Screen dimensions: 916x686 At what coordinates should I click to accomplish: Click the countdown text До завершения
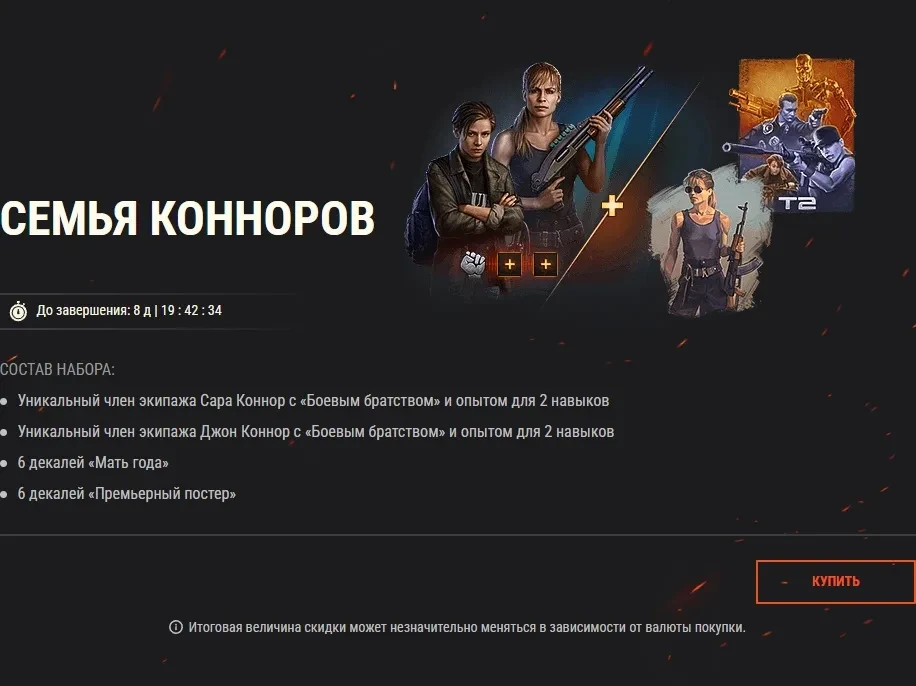(x=129, y=310)
